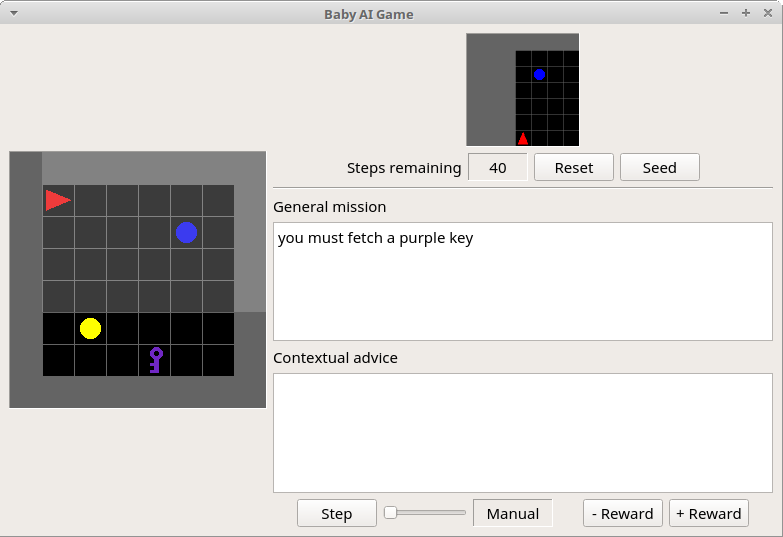
Task: Minimize the Baby AI Game window
Action: click(725, 14)
